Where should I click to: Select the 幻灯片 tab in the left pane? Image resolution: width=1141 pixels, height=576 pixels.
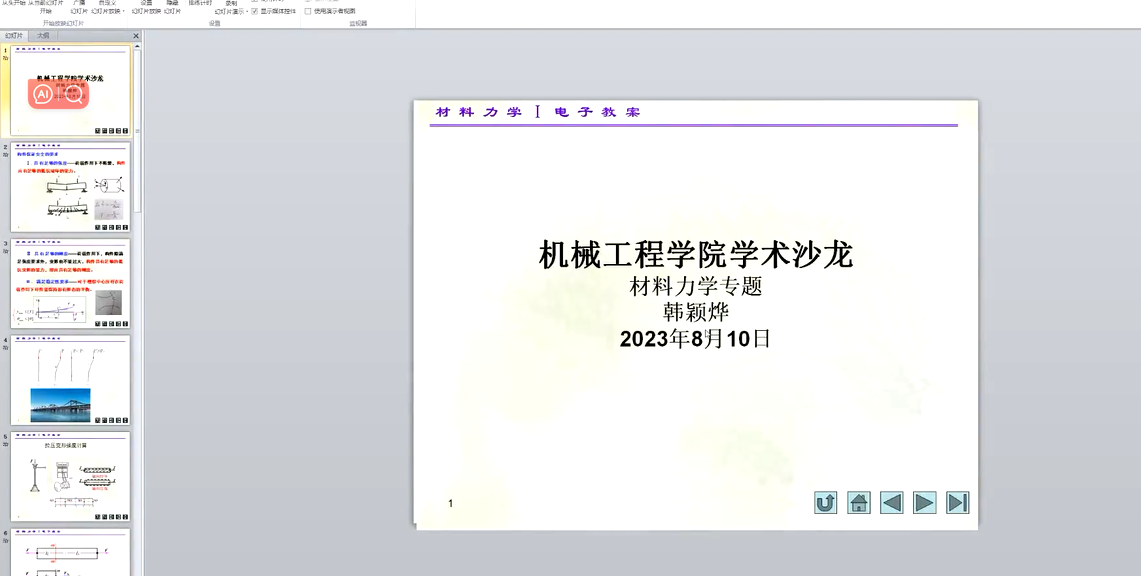pyautogui.click(x=14, y=36)
